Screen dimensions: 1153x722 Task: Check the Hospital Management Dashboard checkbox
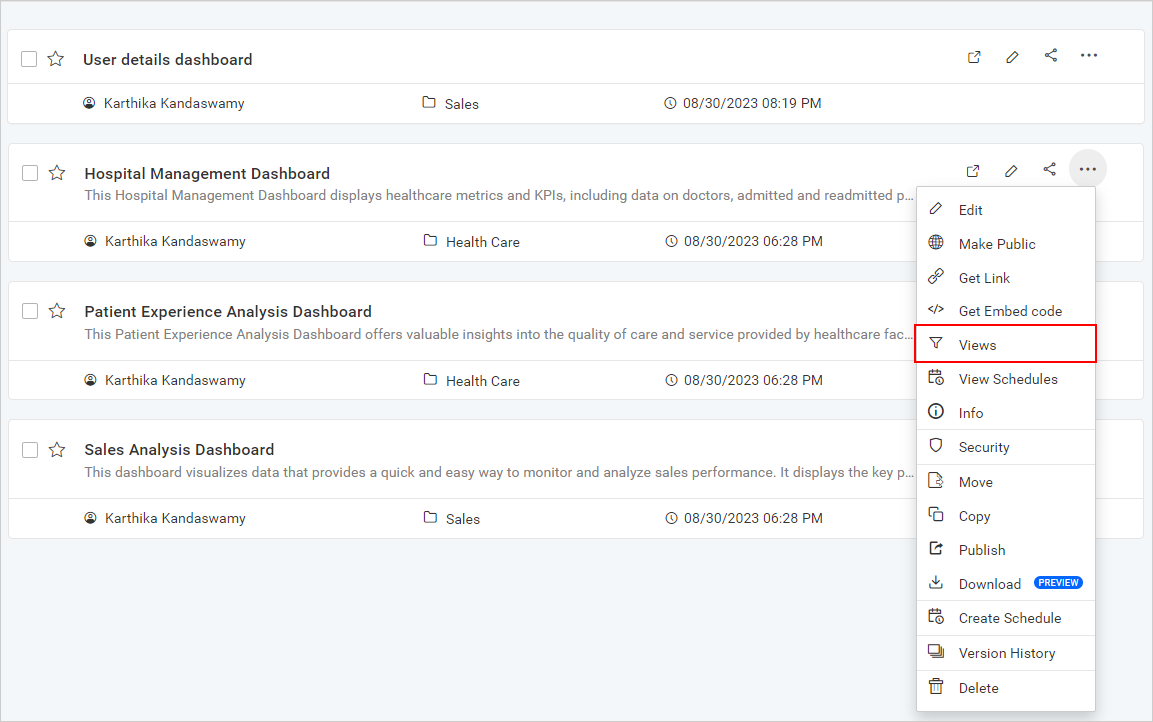click(28, 171)
